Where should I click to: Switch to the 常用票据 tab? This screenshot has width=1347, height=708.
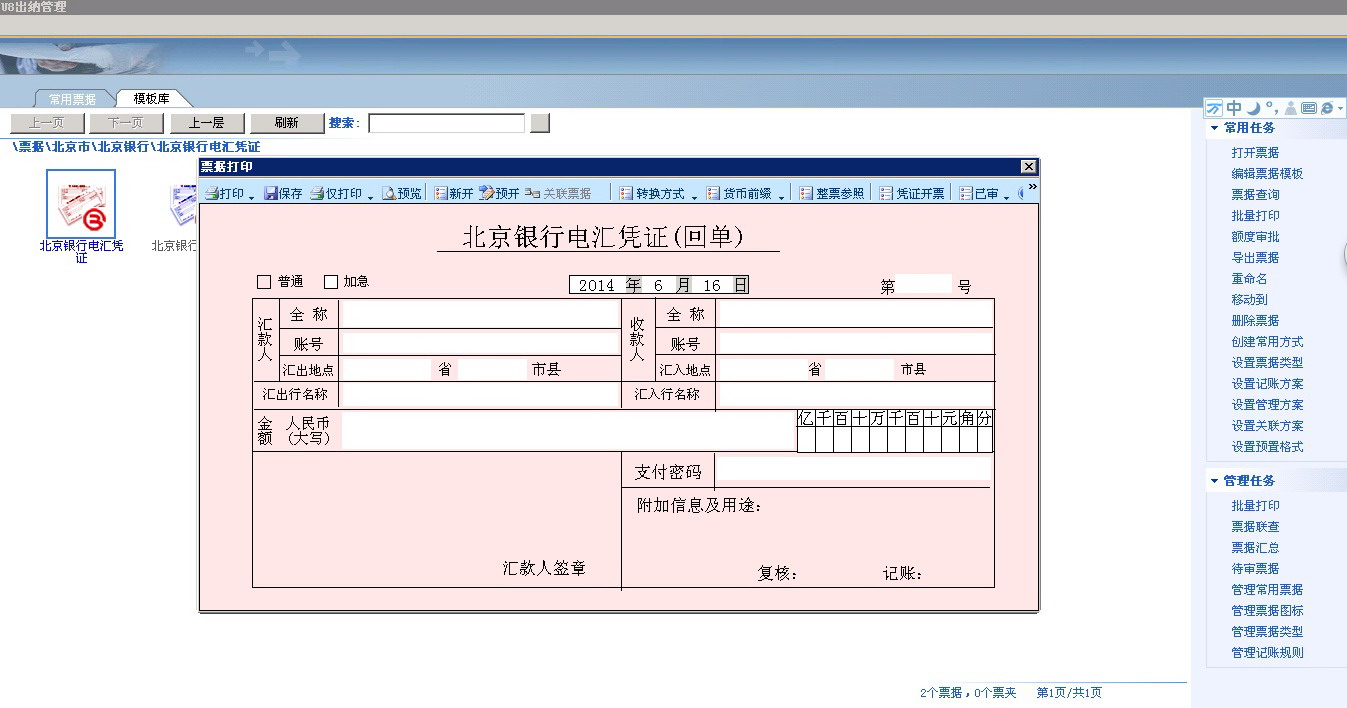click(72, 99)
